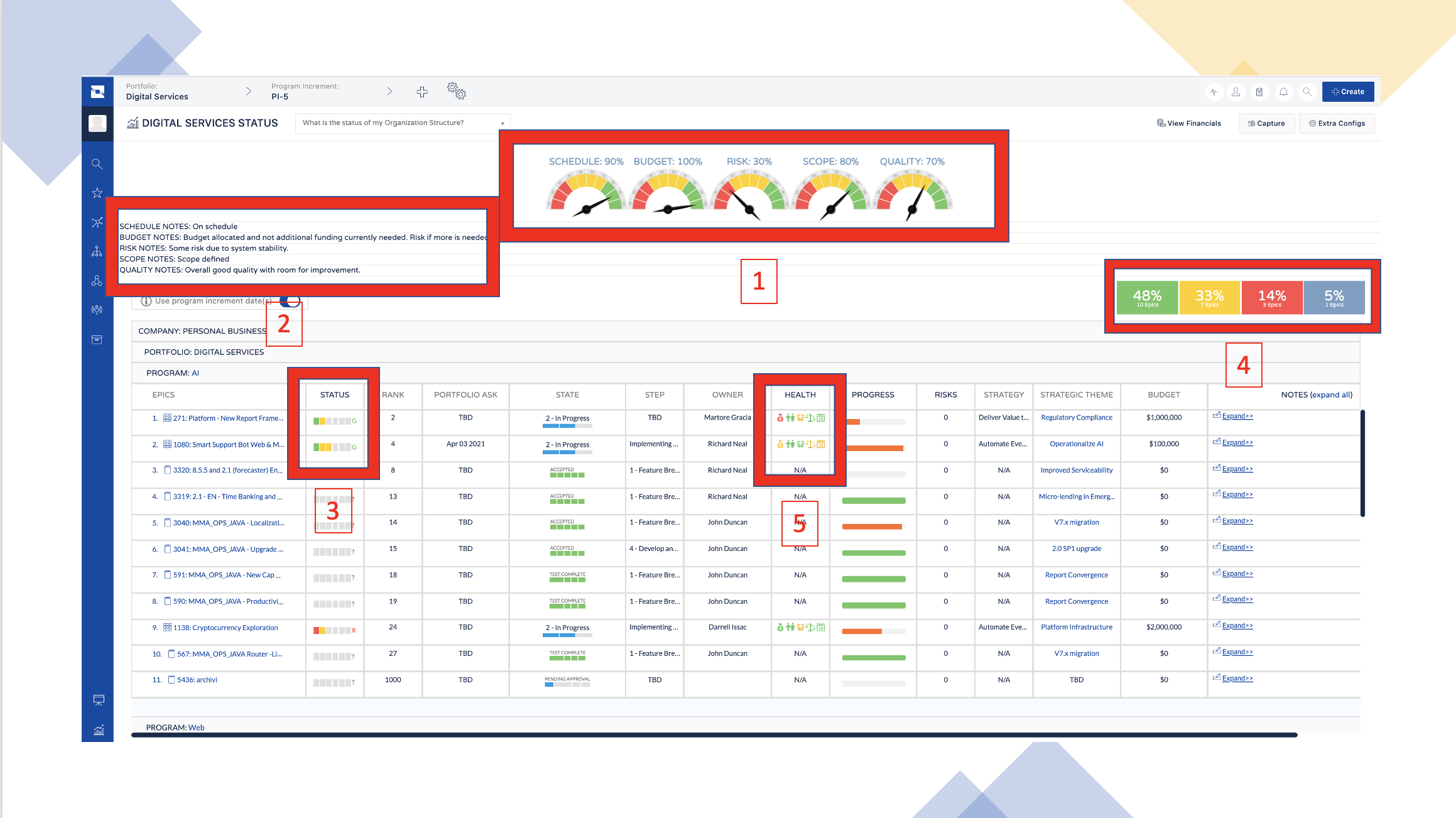Screen dimensions: 1456x818
Task: Sort by STATUS column header
Action: coord(335,395)
